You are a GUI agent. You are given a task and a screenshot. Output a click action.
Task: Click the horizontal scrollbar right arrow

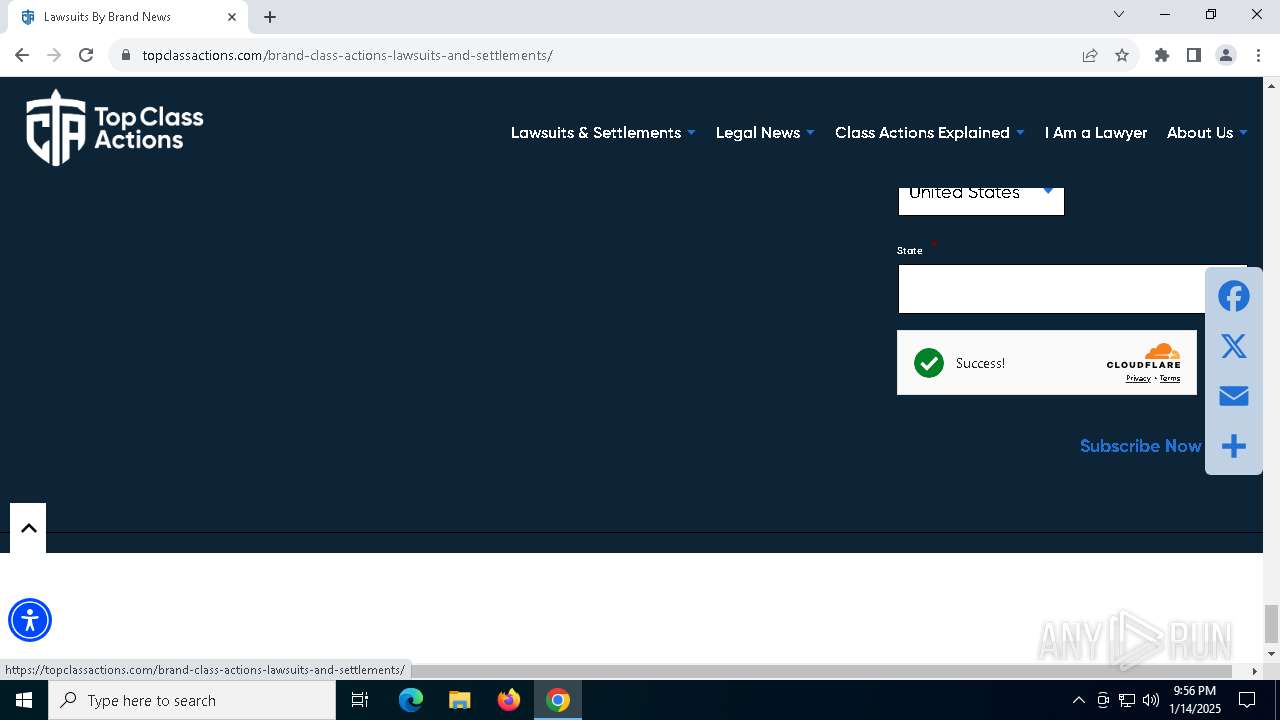click(x=1255, y=671)
